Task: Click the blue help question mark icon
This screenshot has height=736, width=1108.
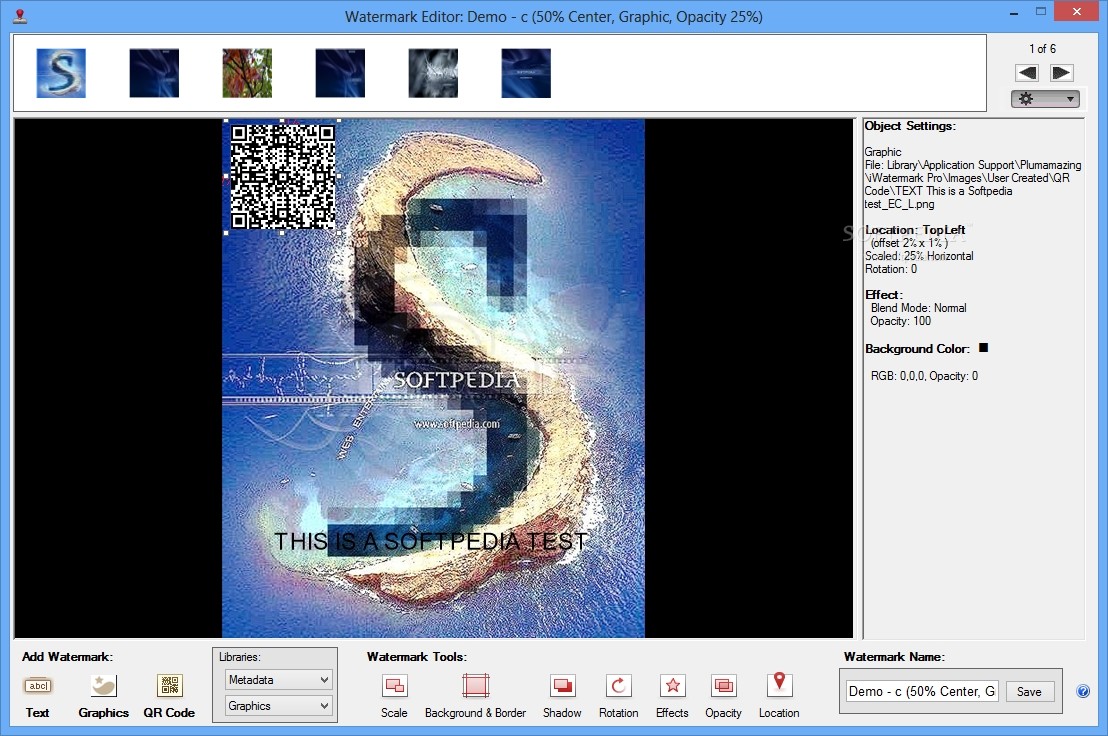Action: click(1083, 691)
